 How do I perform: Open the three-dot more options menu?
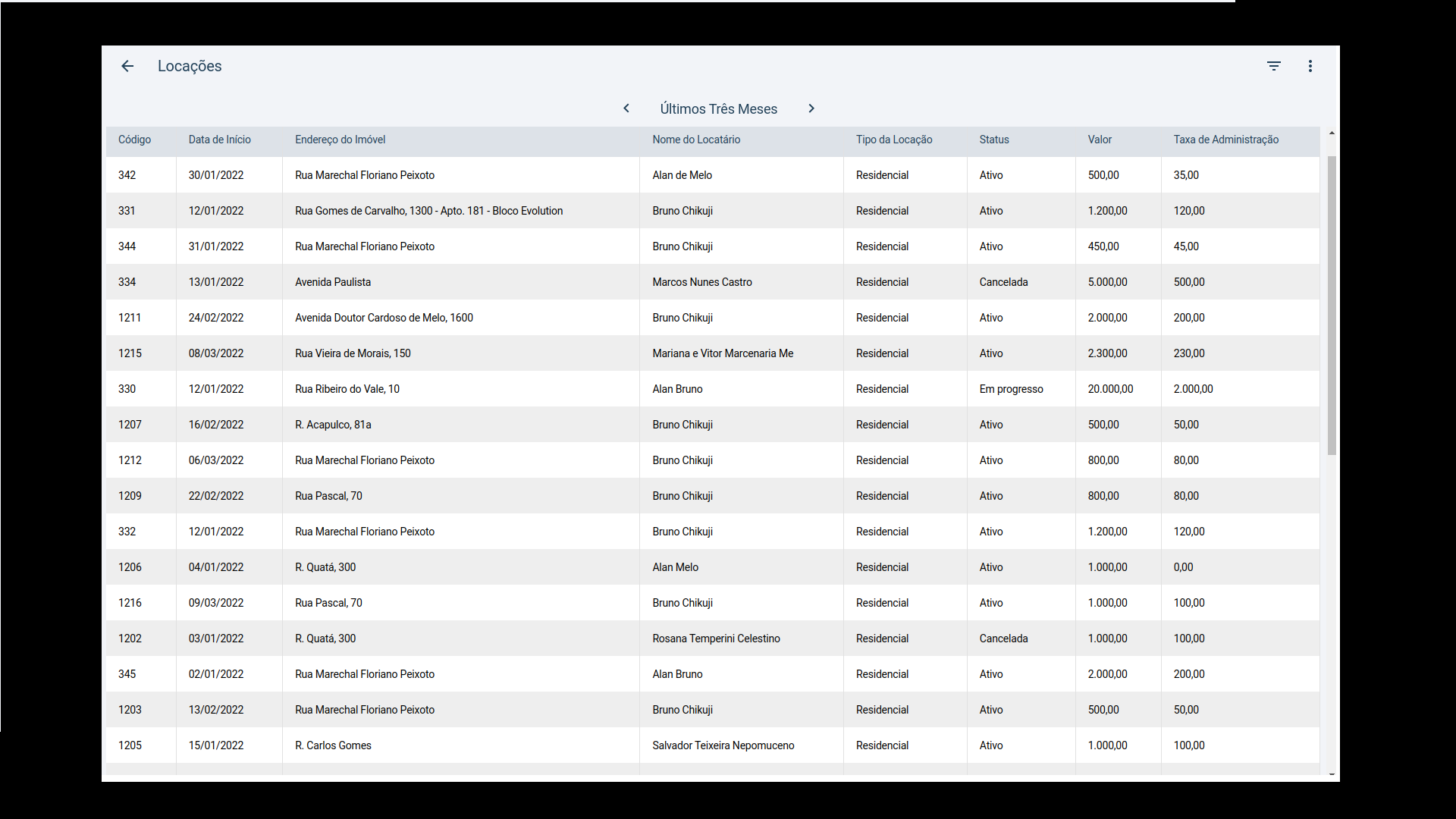click(1310, 66)
